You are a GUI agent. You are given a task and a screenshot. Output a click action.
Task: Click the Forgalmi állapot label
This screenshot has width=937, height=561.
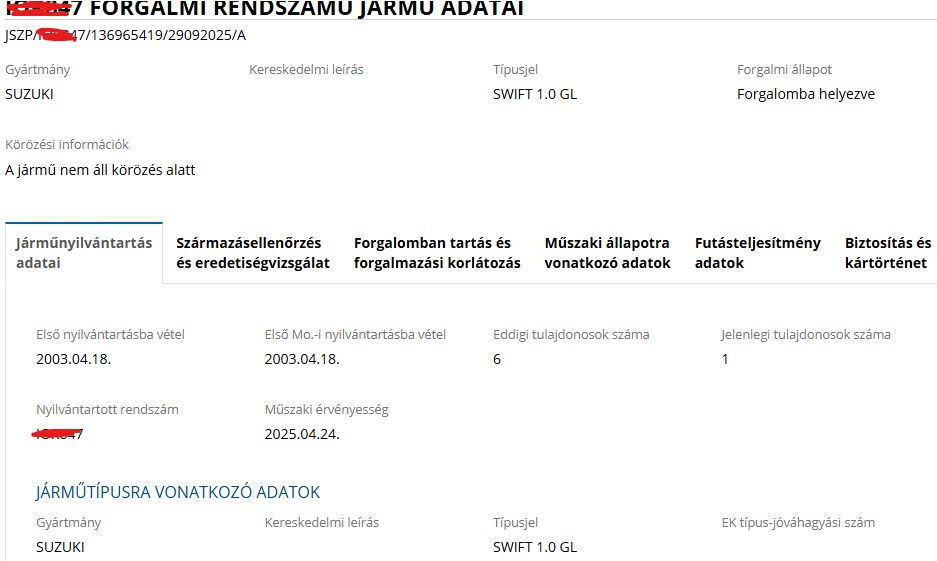[784, 69]
